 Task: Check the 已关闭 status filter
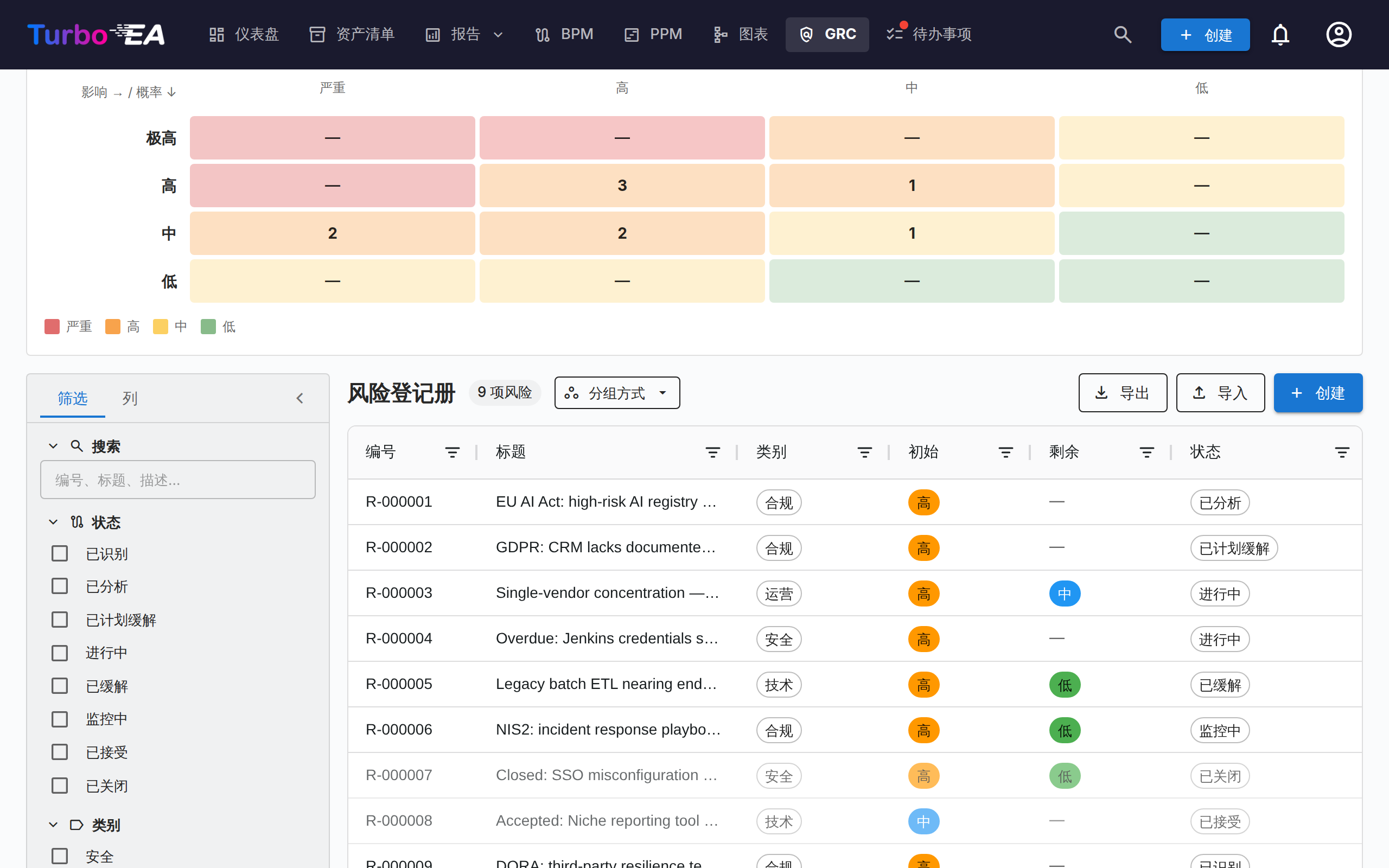point(60,786)
